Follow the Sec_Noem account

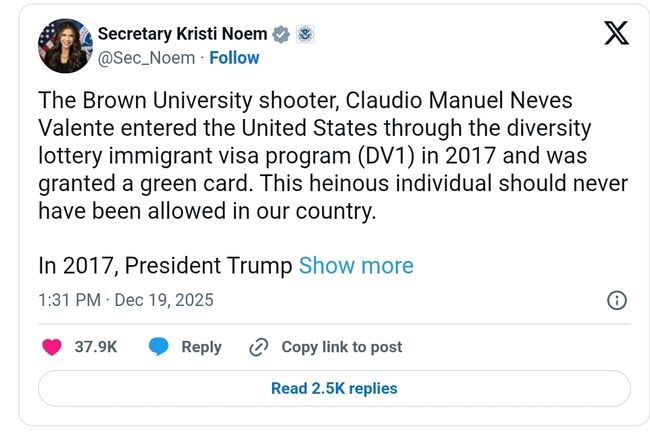coord(234,58)
